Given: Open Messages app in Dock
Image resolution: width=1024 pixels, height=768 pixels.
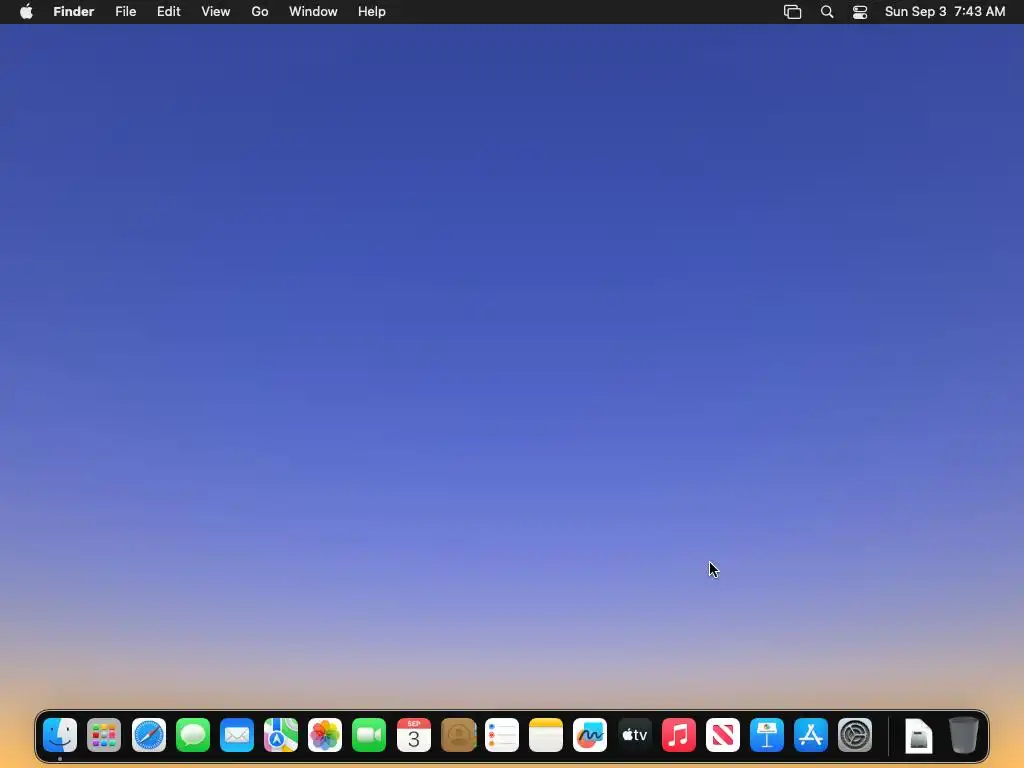Looking at the screenshot, I should 193,735.
